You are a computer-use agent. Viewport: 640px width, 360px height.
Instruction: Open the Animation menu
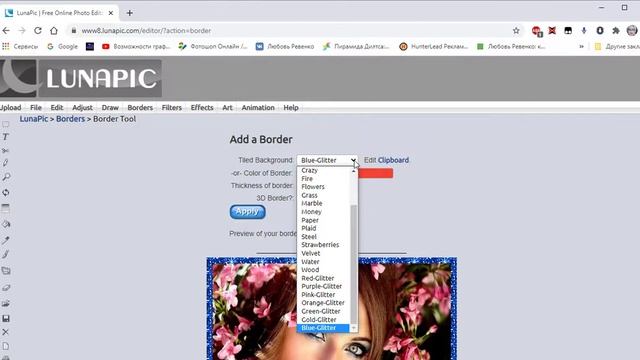coord(258,108)
